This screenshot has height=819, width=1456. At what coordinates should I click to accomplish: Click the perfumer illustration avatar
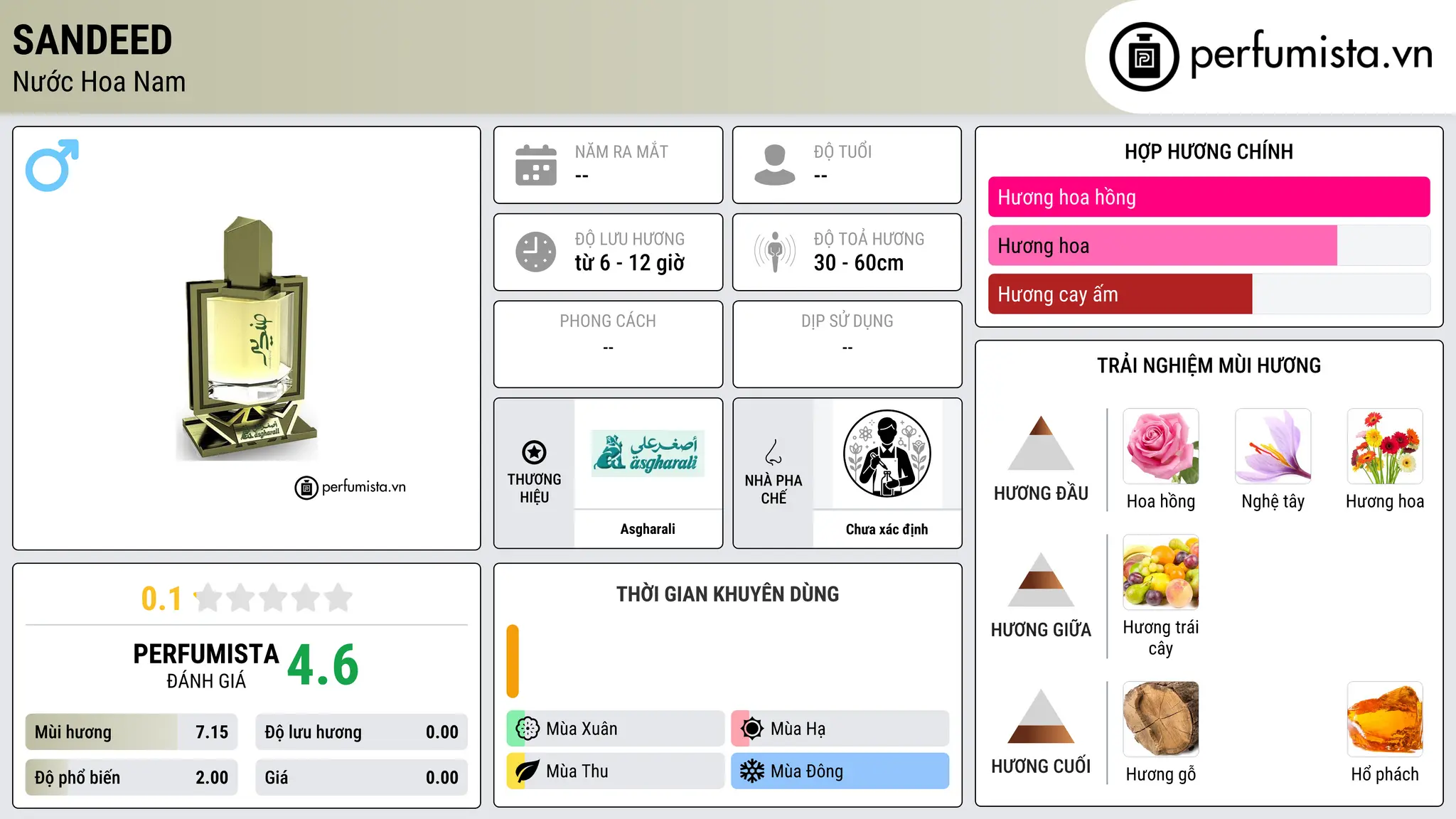click(x=887, y=454)
